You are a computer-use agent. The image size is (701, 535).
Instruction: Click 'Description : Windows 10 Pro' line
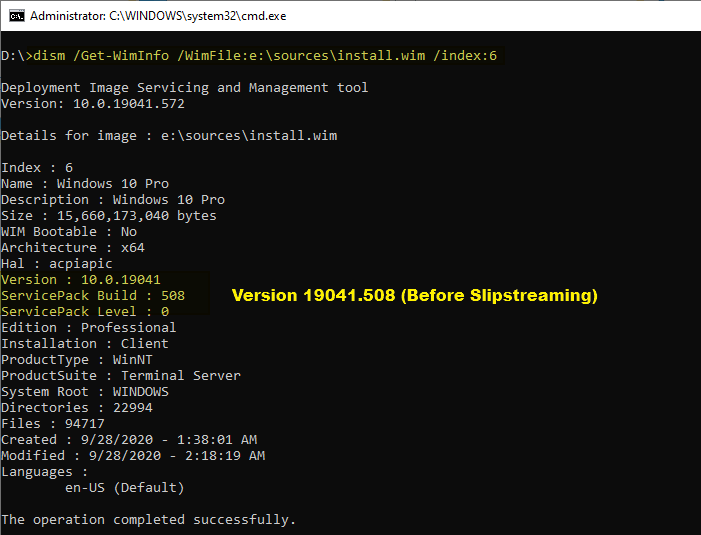click(113, 200)
